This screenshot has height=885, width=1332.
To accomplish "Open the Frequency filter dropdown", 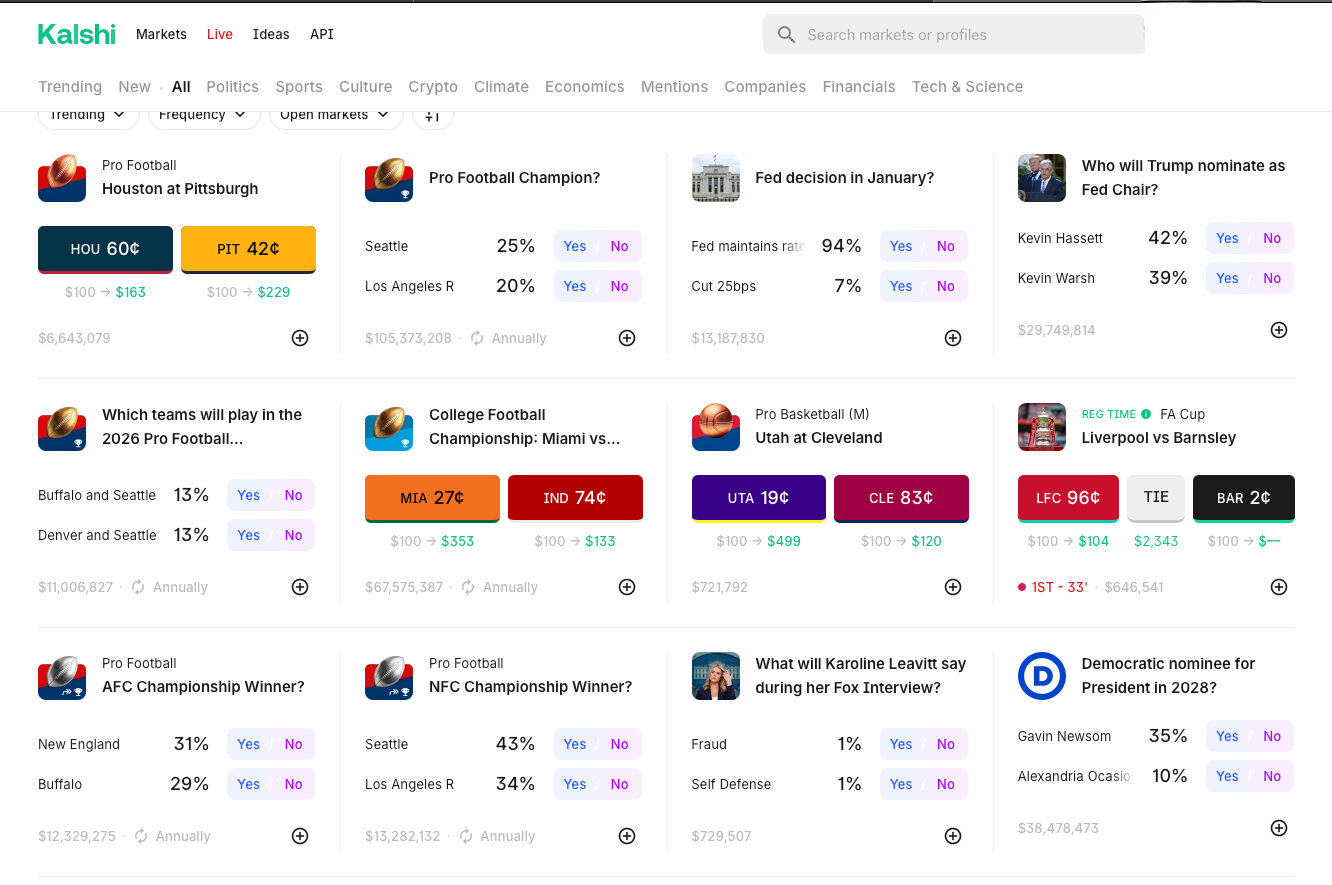I will coord(203,115).
